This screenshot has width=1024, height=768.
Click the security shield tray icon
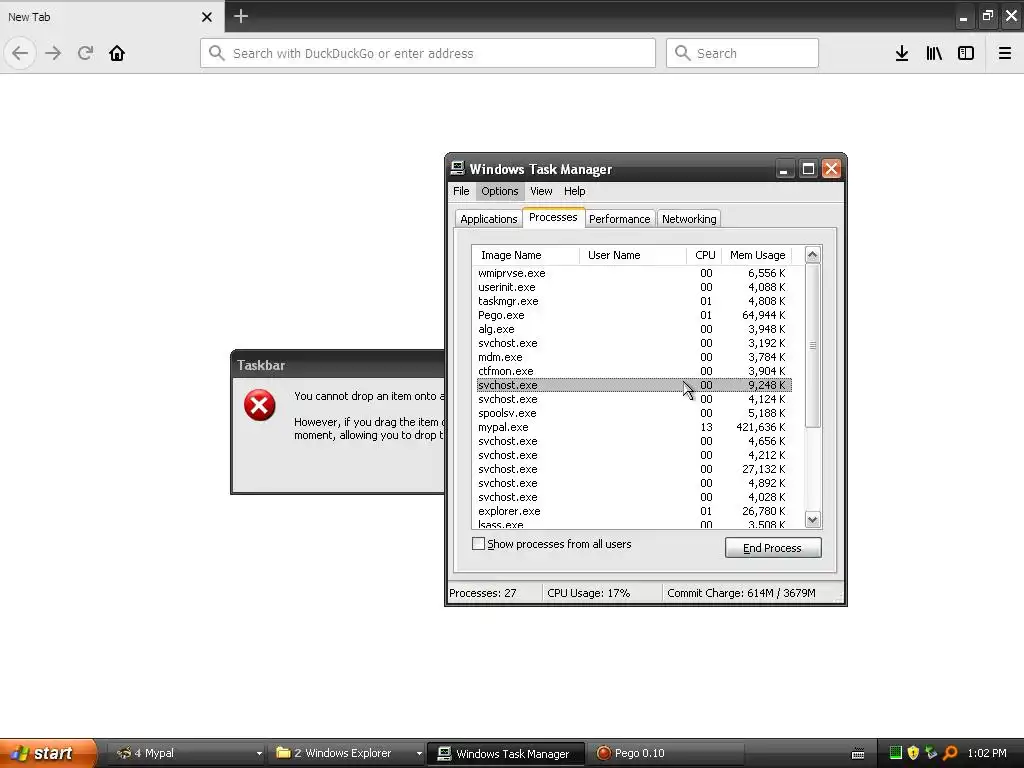point(913,753)
